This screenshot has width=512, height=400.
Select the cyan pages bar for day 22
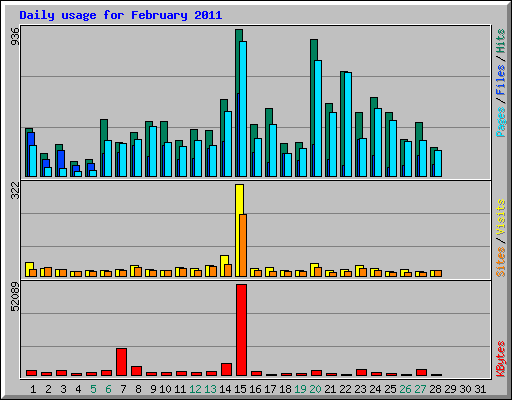pyautogui.click(x=348, y=124)
